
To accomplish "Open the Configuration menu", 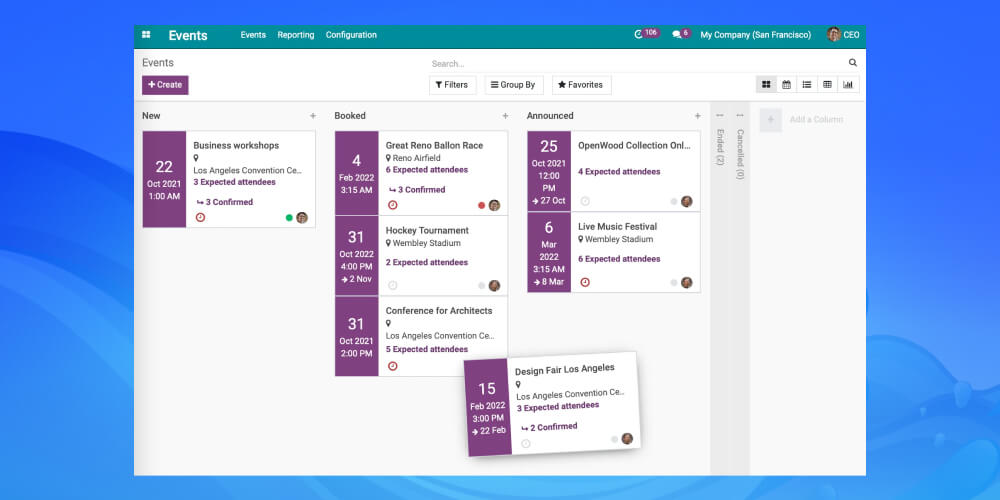I will coord(351,35).
